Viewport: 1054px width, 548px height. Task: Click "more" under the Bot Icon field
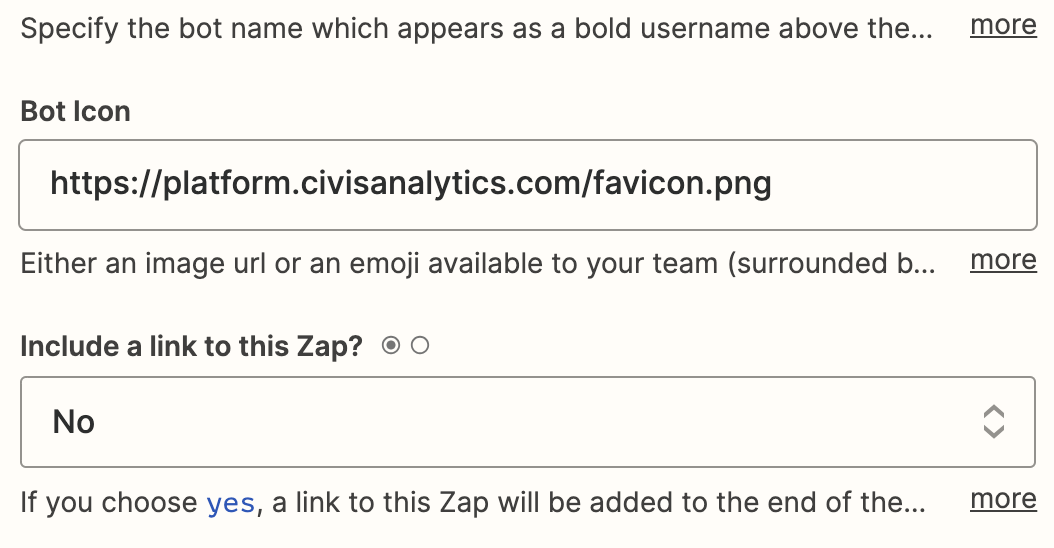[1003, 260]
